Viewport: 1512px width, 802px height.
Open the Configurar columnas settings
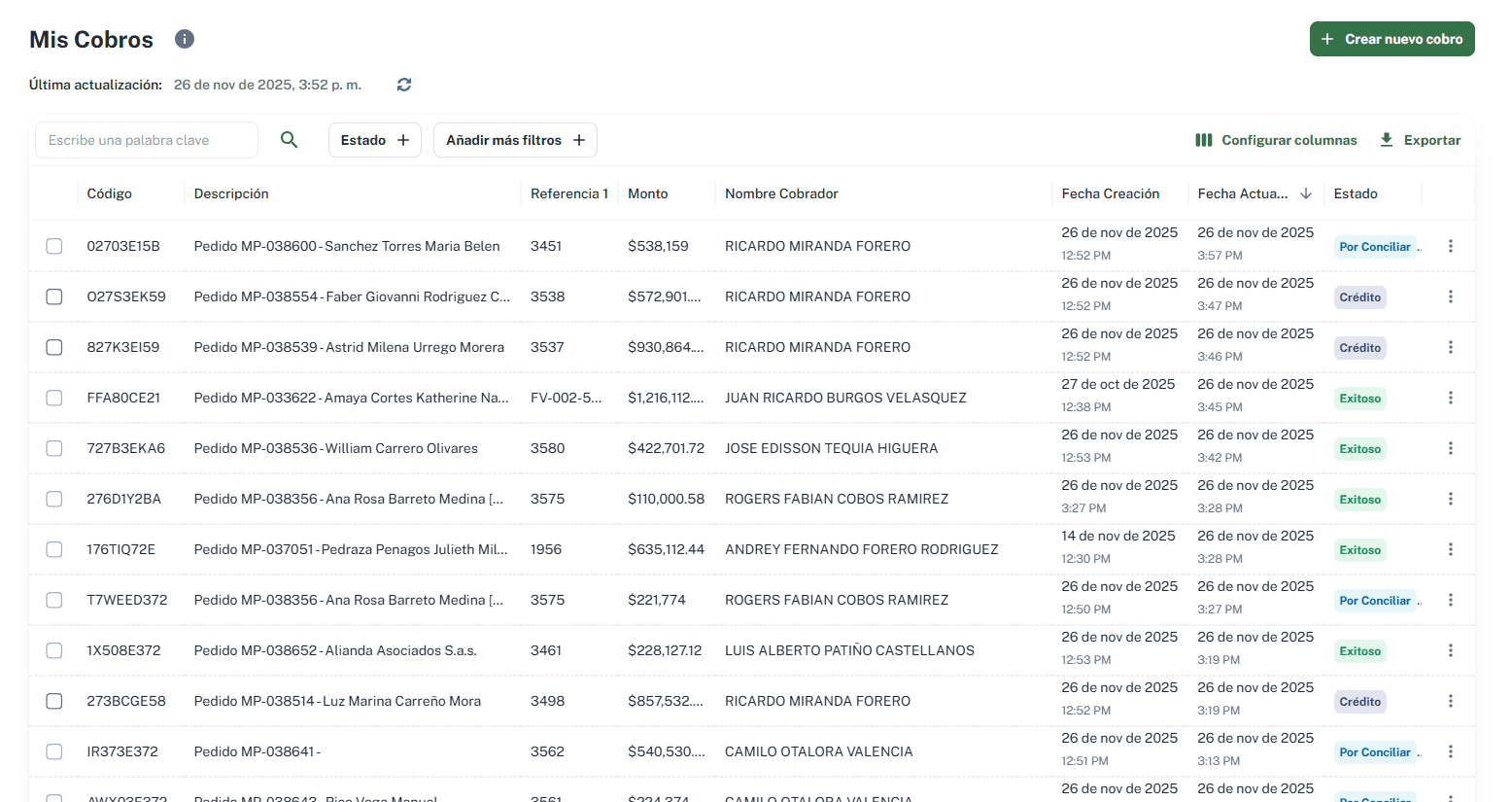pyautogui.click(x=1276, y=140)
